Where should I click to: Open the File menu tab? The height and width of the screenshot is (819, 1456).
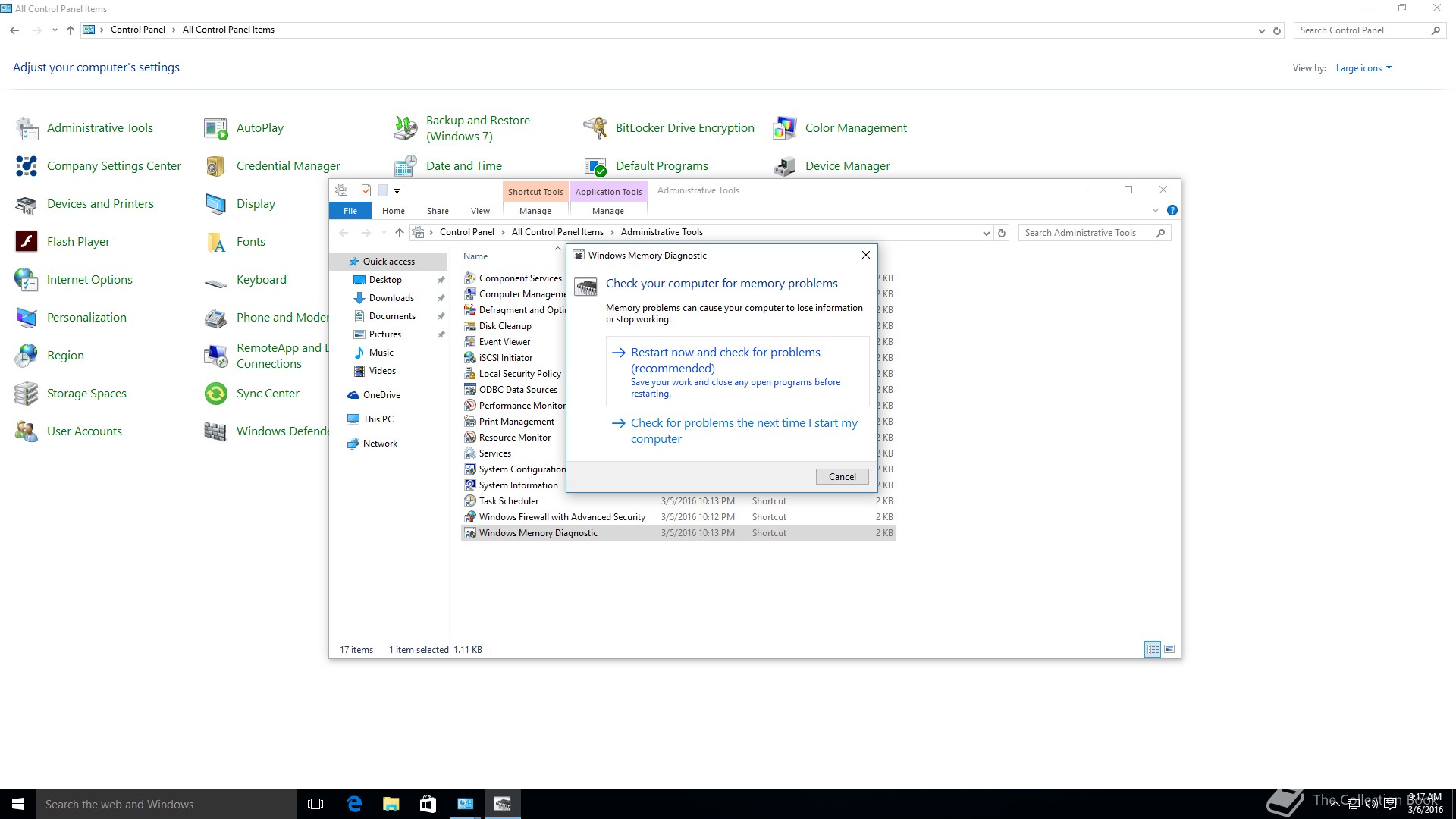point(350,211)
